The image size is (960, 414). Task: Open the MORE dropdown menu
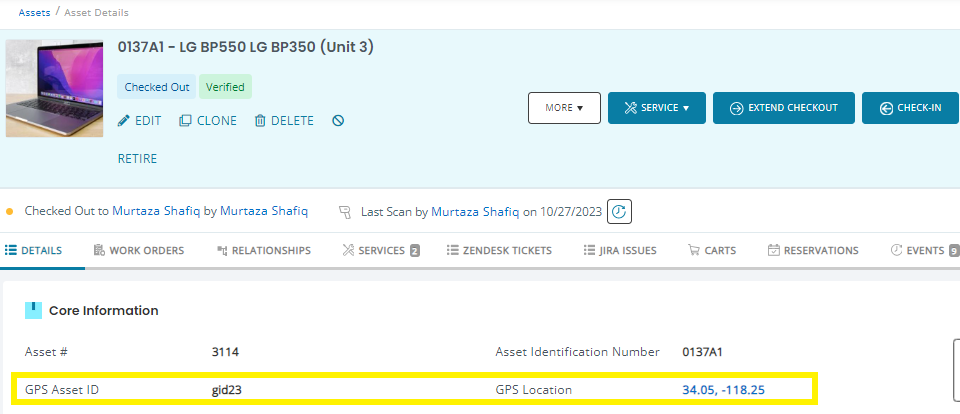point(564,108)
